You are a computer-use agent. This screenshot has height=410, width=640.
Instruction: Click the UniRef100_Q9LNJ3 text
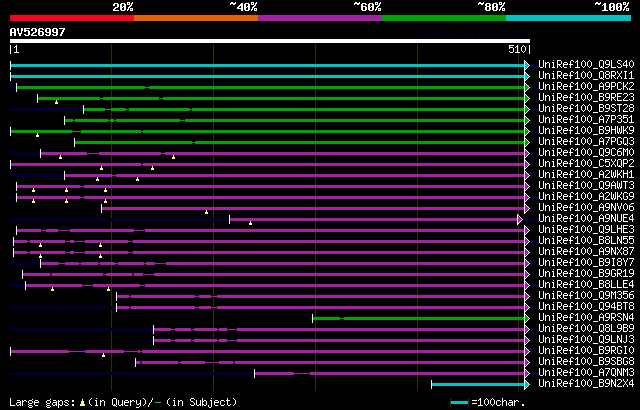click(586, 340)
